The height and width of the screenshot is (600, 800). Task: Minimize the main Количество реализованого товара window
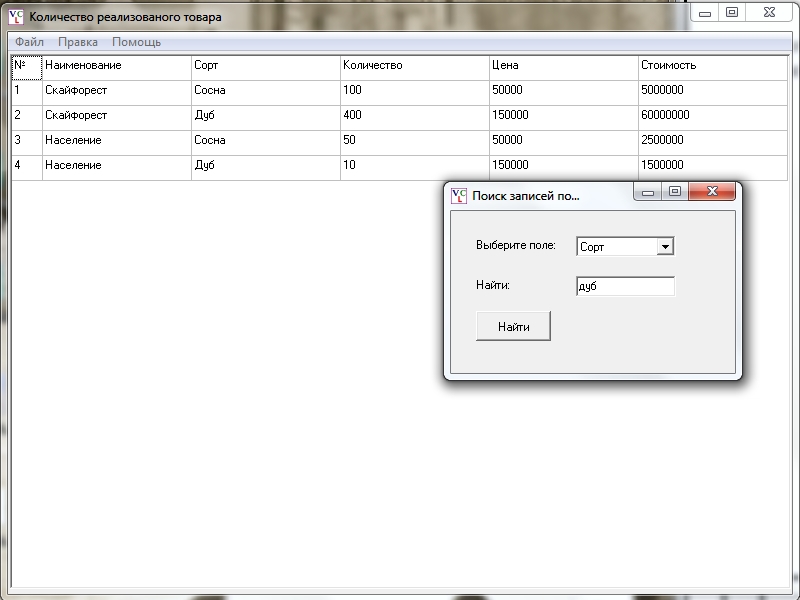click(705, 13)
